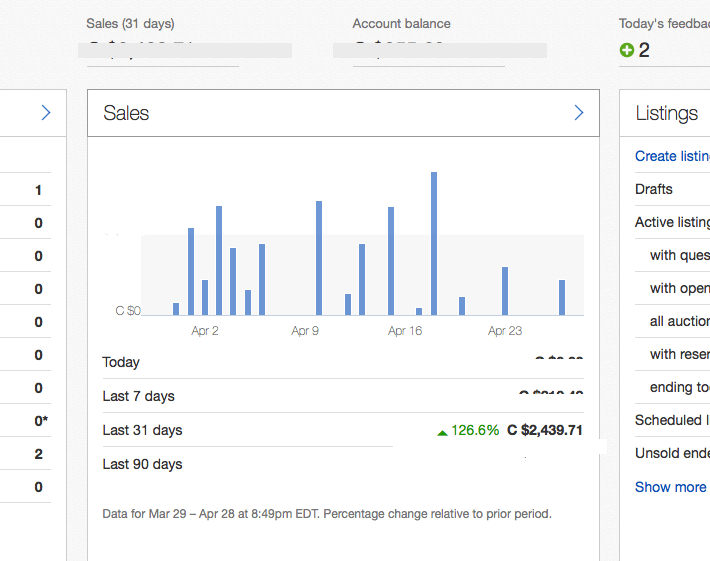Click the Account balance summary label
710x561 pixels.
point(402,24)
